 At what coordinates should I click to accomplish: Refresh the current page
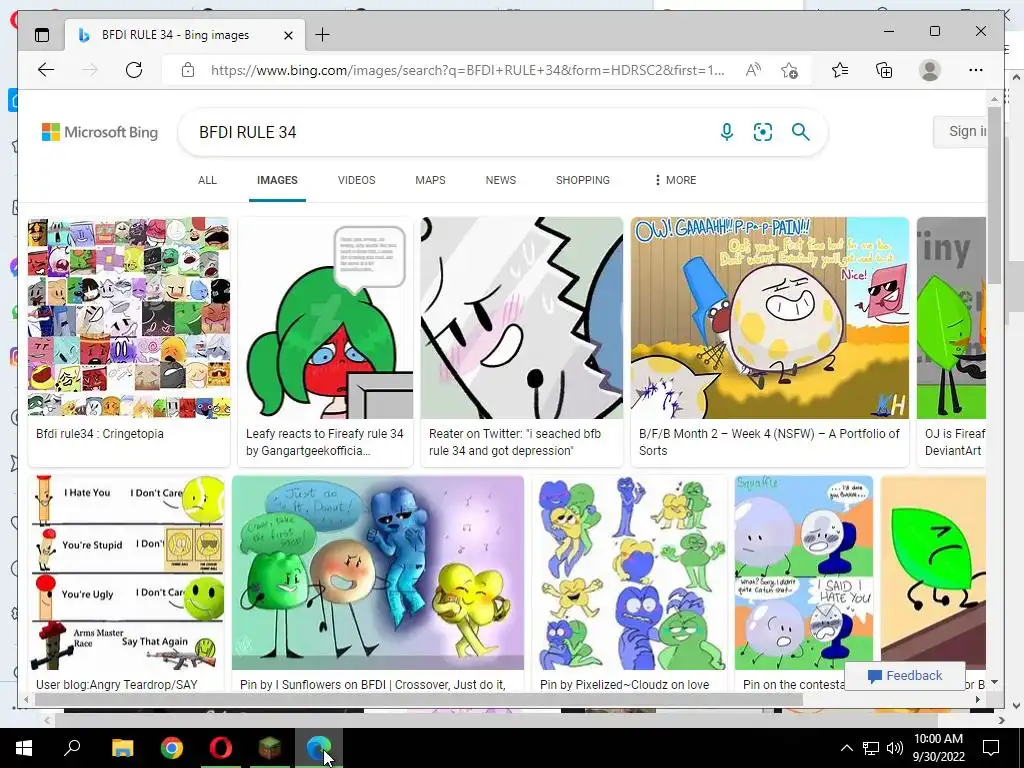[x=134, y=70]
